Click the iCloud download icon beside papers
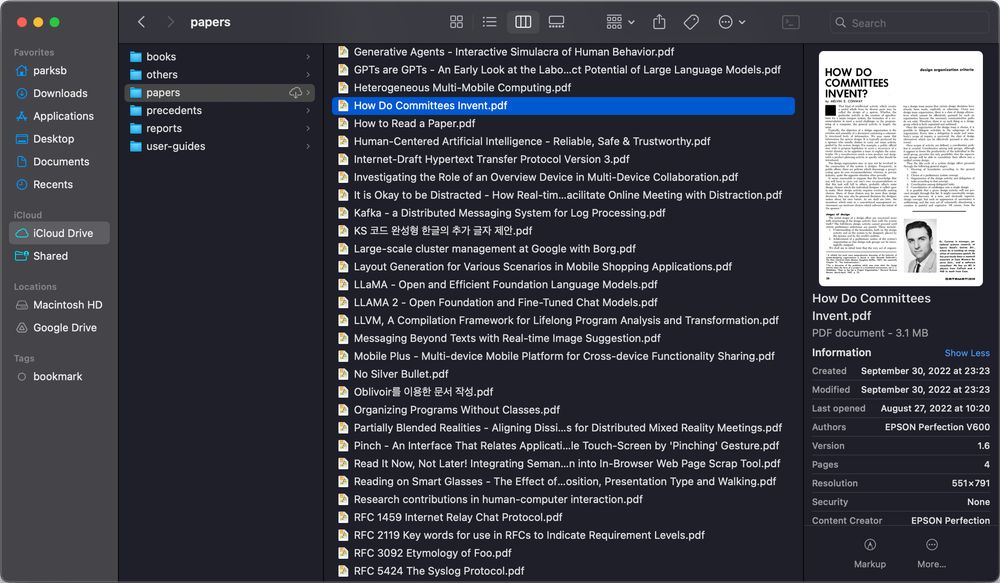This screenshot has height=583, width=1000. click(x=295, y=93)
